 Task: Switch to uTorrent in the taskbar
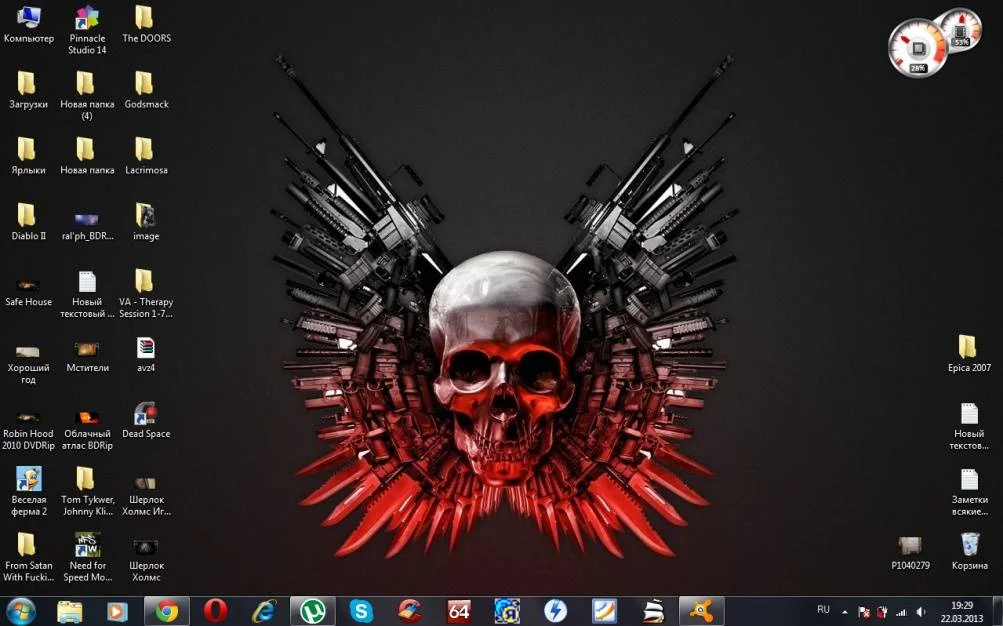point(313,611)
